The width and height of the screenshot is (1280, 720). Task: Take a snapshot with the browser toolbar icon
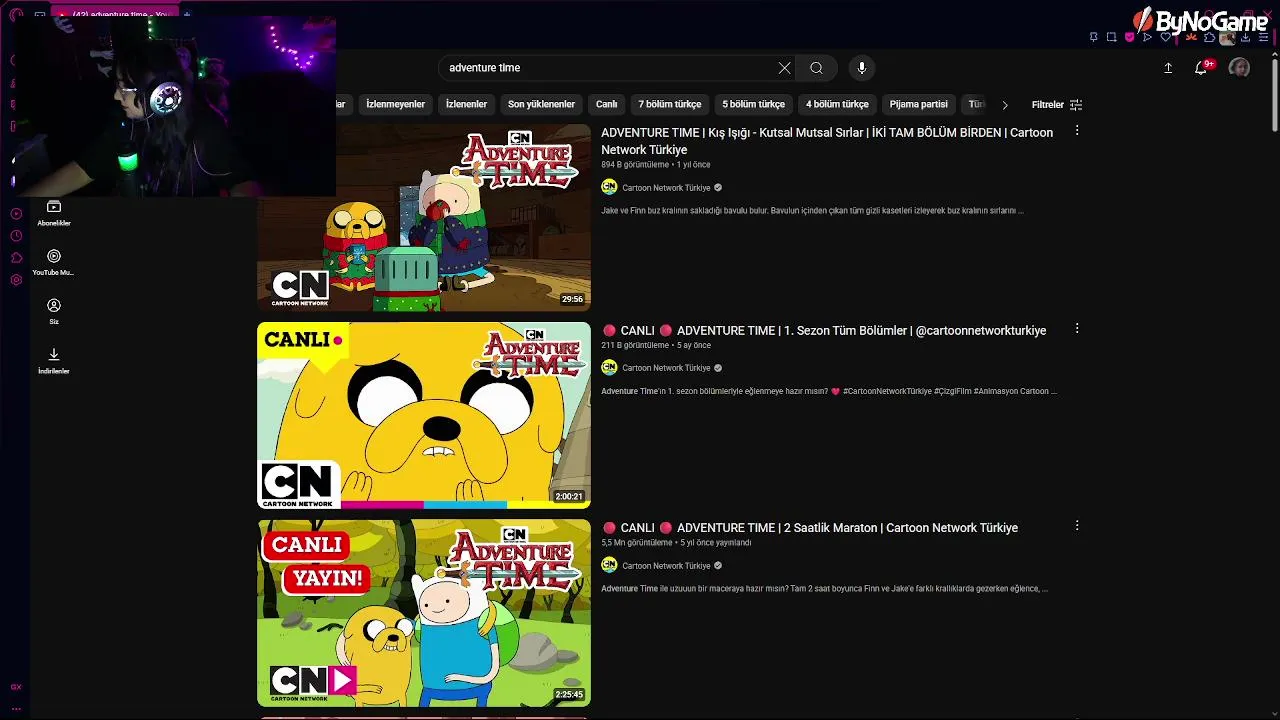[x=1111, y=37]
